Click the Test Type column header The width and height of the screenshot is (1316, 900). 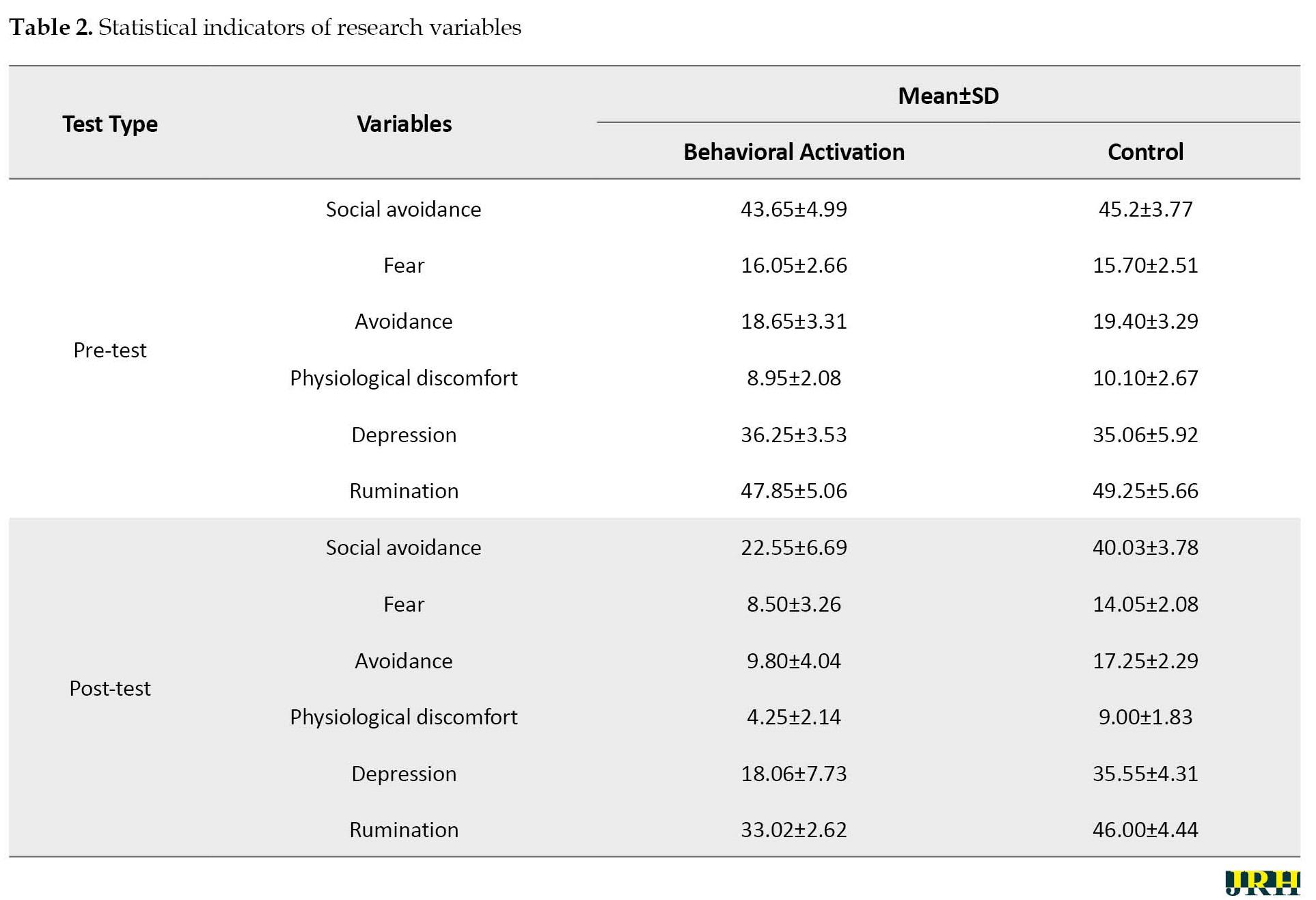tap(110, 124)
